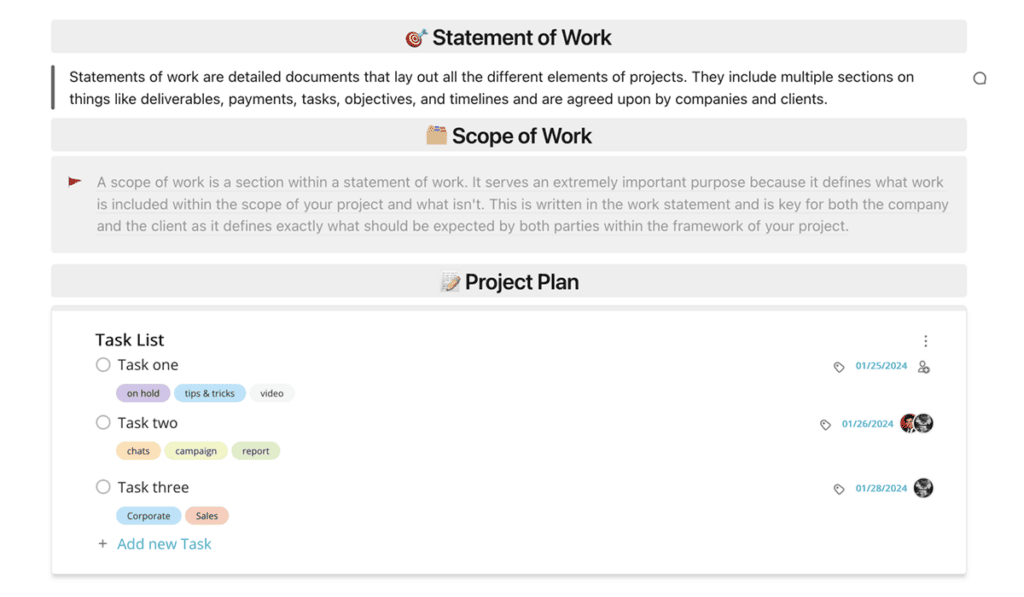Open the 01/25/2024 due date picker
1024x597 pixels.
(881, 366)
